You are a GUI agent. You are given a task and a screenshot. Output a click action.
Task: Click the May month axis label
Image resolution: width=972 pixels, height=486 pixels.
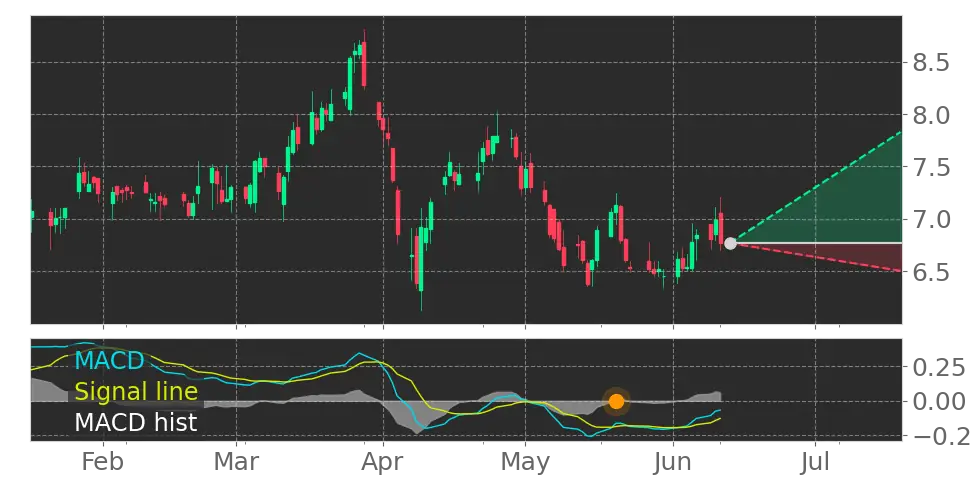click(x=526, y=463)
